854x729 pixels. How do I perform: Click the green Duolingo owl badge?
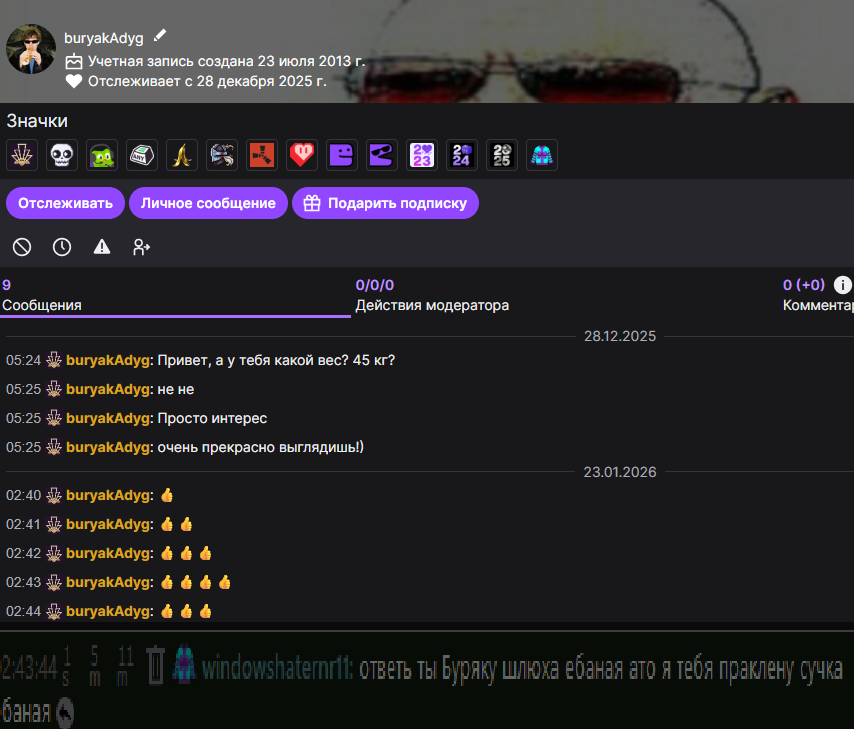point(101,155)
